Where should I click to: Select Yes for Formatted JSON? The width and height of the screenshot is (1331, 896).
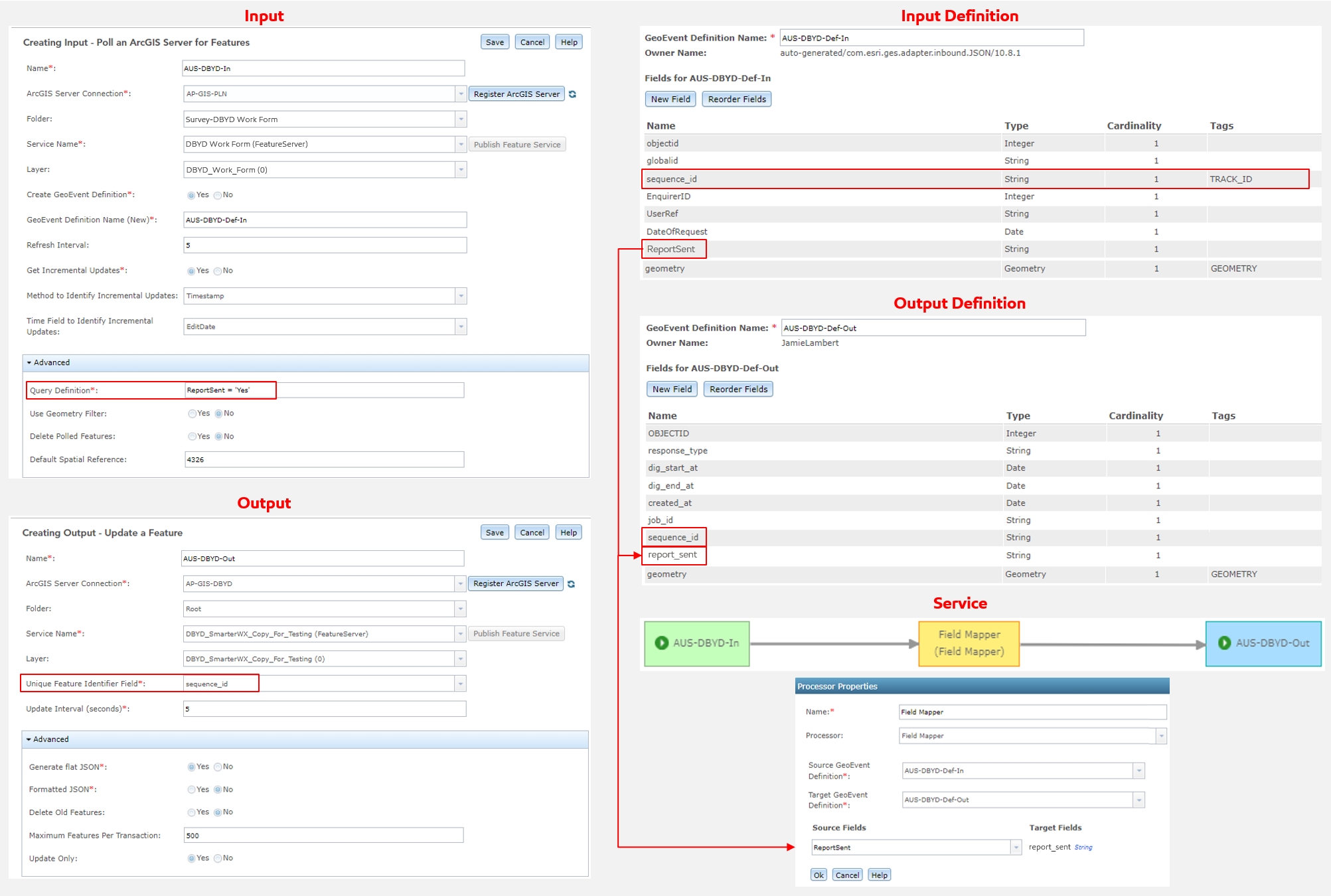click(x=191, y=790)
